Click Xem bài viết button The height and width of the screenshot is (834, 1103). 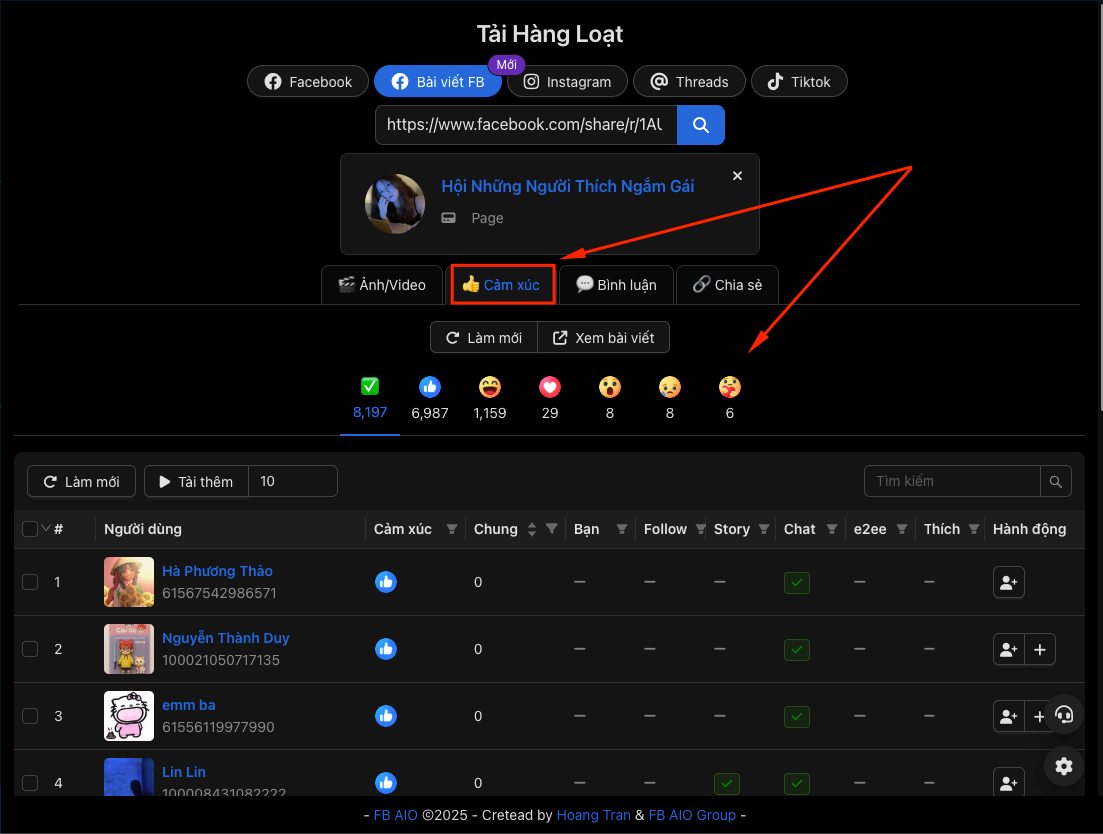tap(604, 338)
